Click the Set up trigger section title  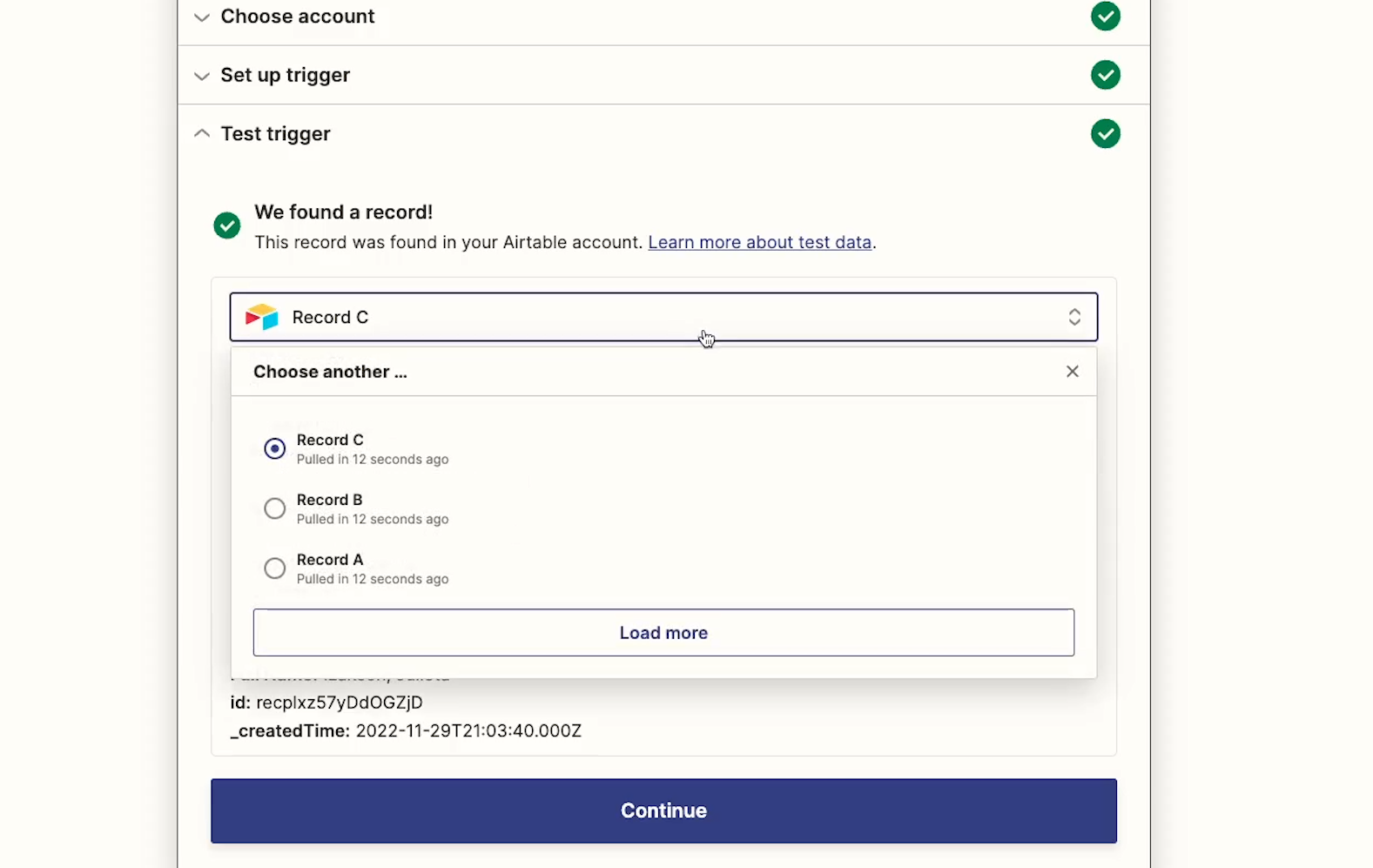(285, 75)
